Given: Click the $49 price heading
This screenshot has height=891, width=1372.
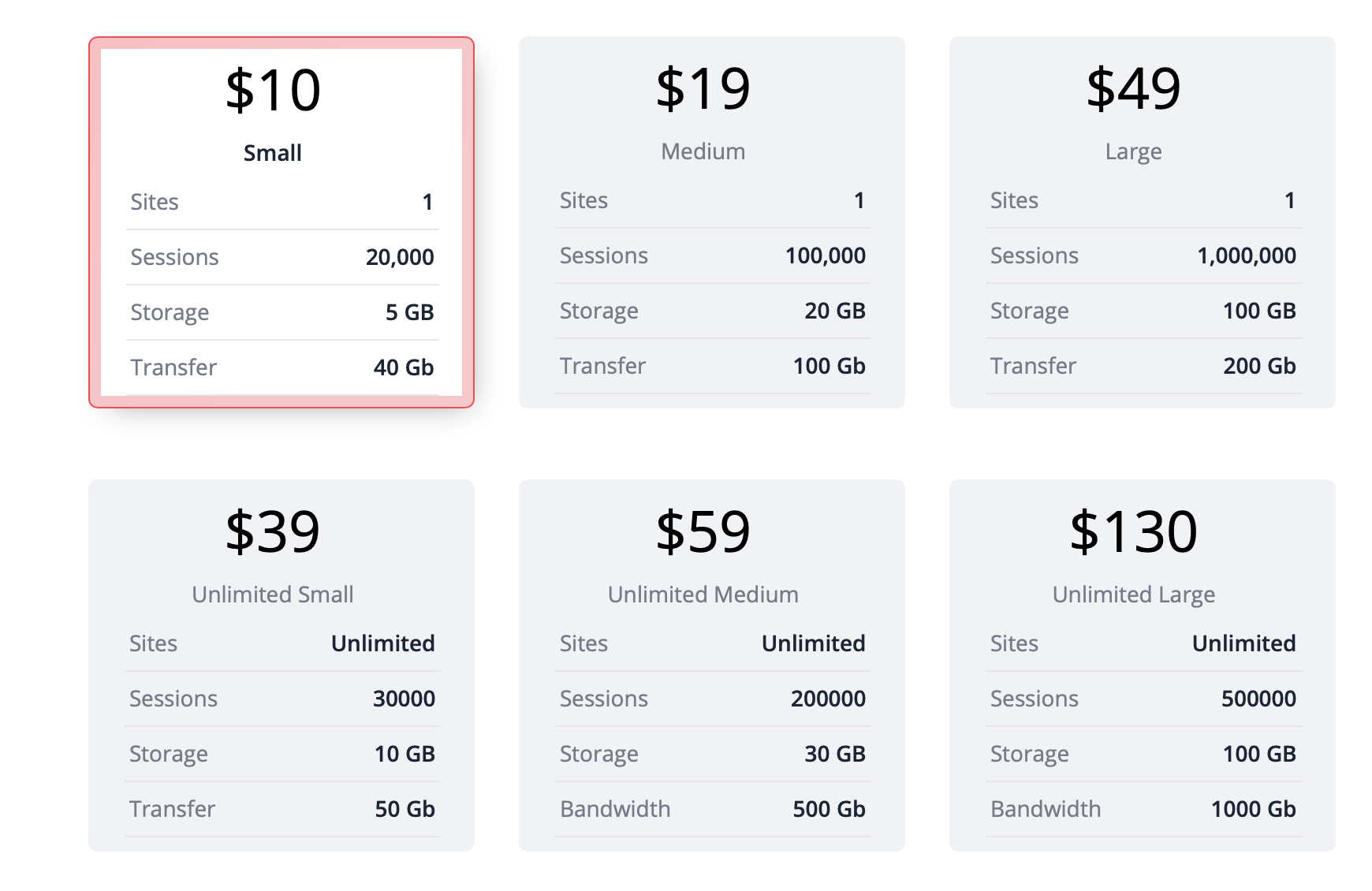Looking at the screenshot, I should coord(1134,88).
